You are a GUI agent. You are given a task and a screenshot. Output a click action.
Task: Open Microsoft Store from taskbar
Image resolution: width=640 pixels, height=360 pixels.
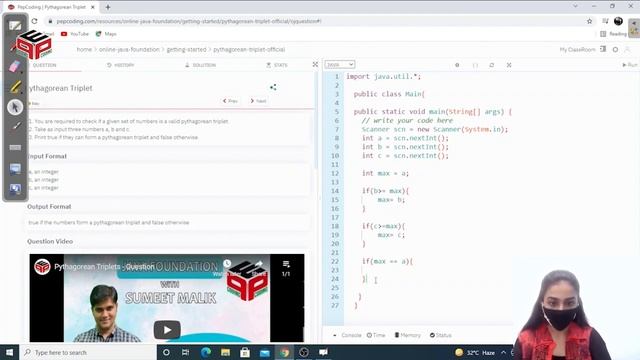tap(245, 352)
